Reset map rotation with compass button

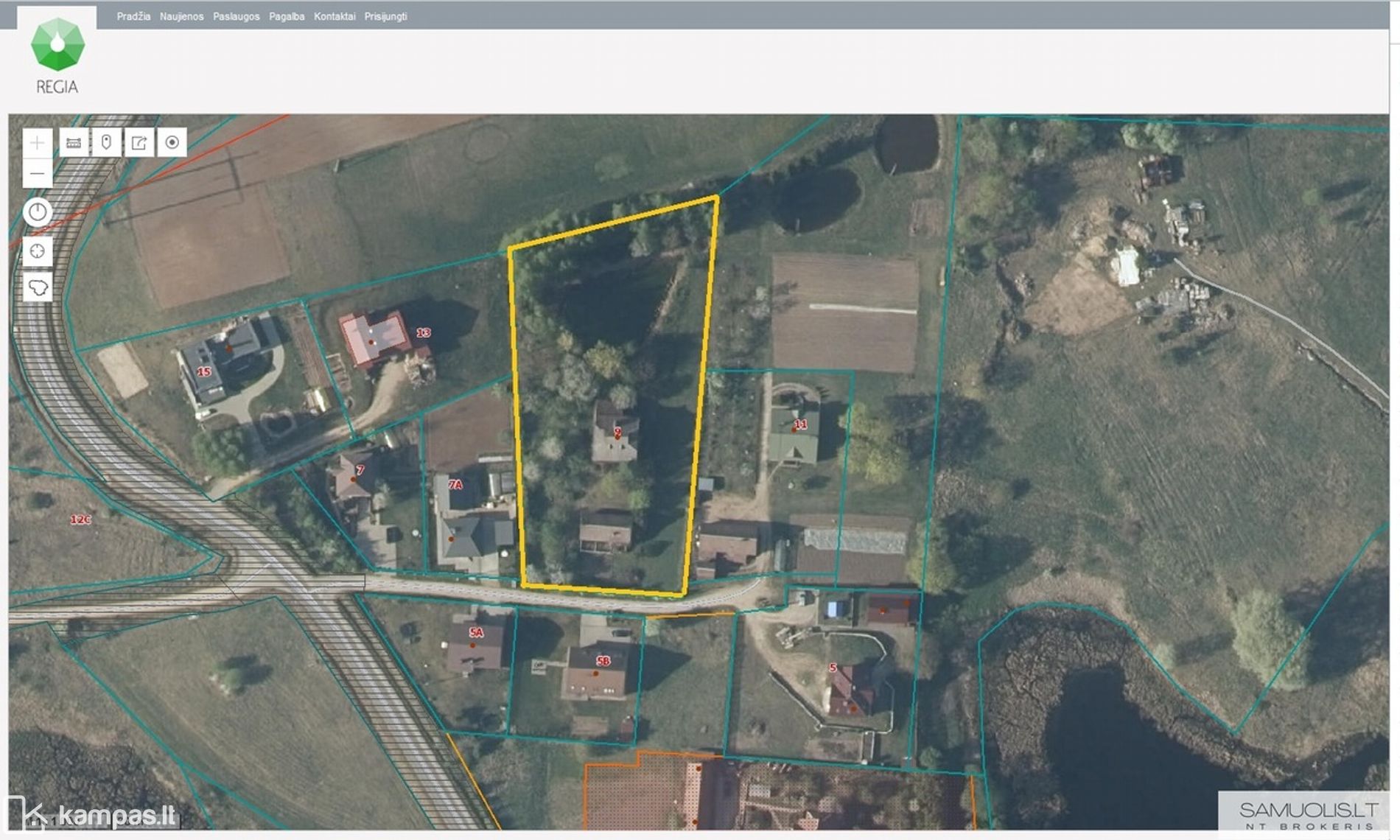point(38,213)
